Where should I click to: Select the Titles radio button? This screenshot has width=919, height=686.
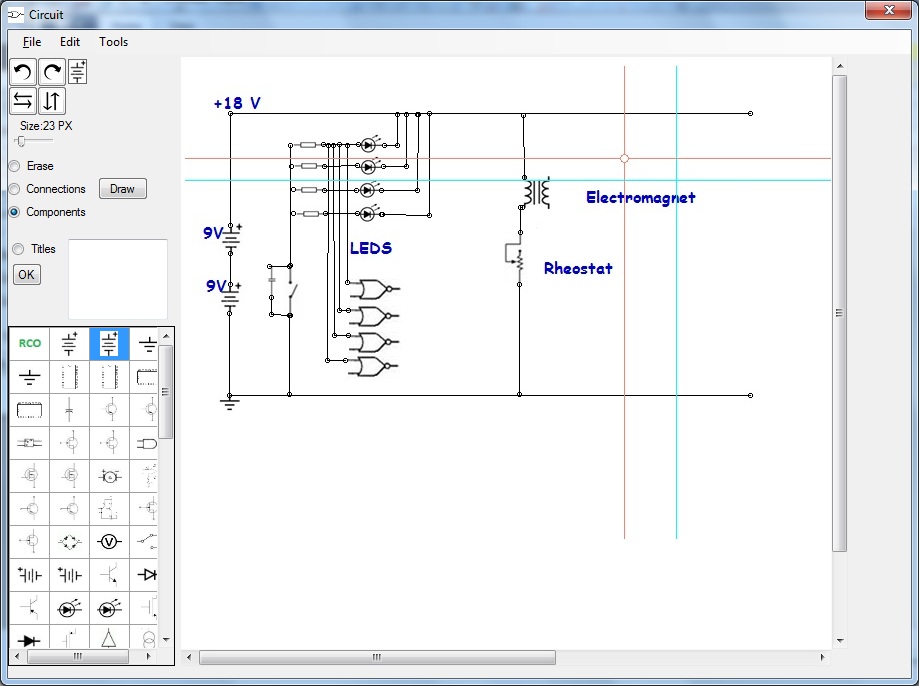pos(16,248)
